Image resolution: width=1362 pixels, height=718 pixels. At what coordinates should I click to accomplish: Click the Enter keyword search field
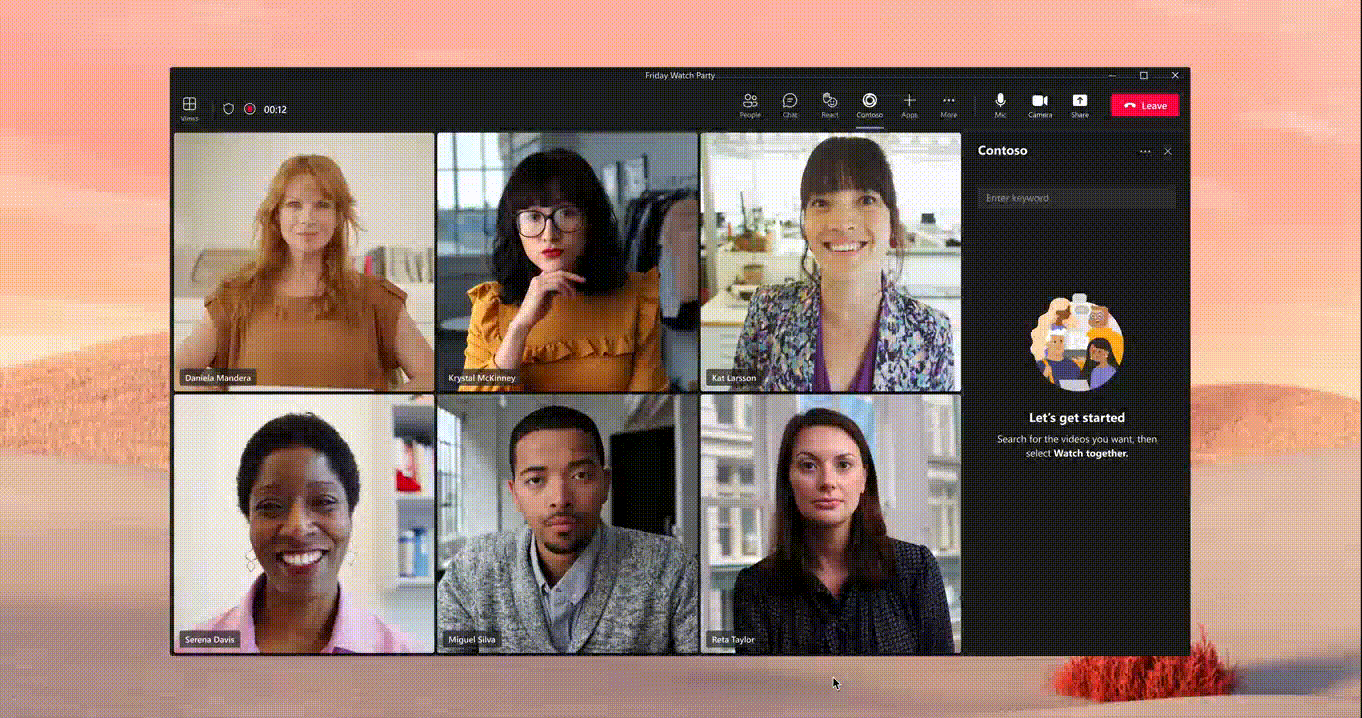click(1076, 198)
